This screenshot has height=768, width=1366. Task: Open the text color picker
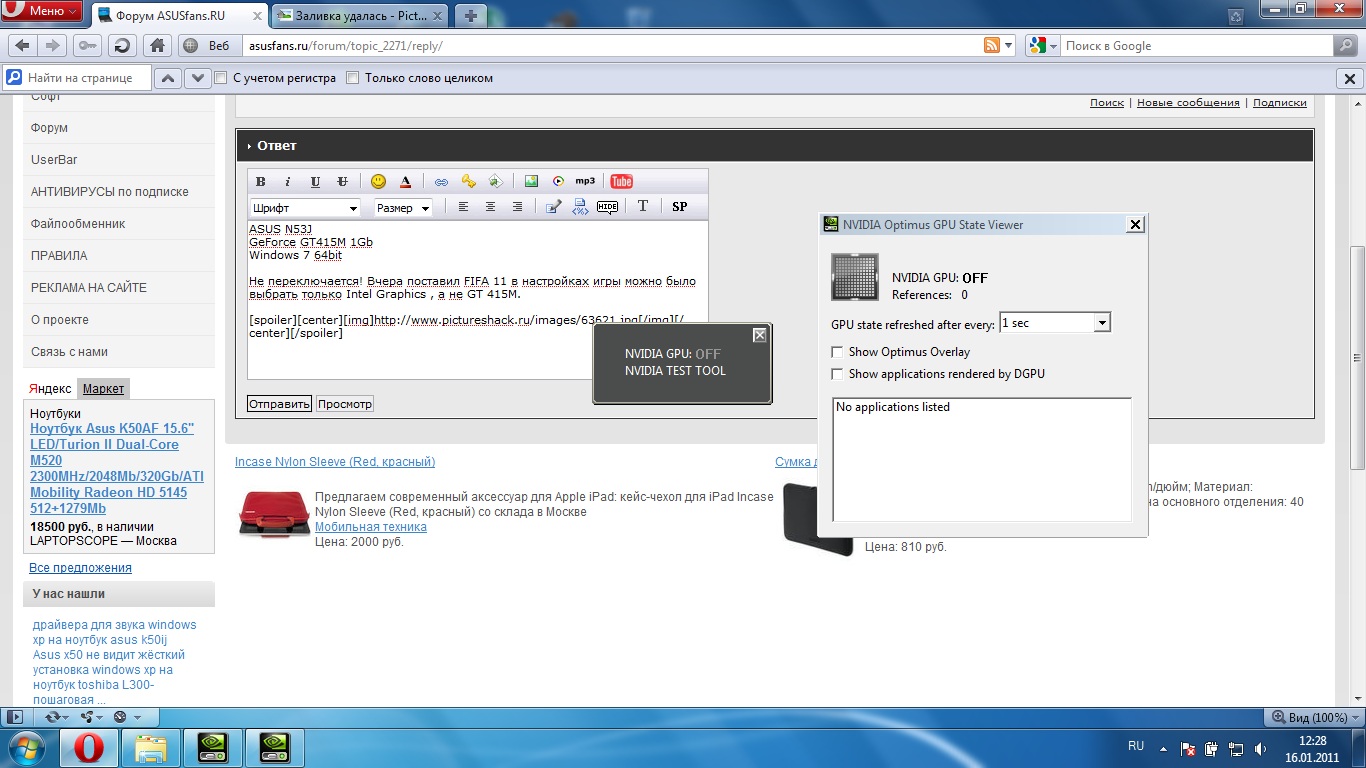[405, 181]
